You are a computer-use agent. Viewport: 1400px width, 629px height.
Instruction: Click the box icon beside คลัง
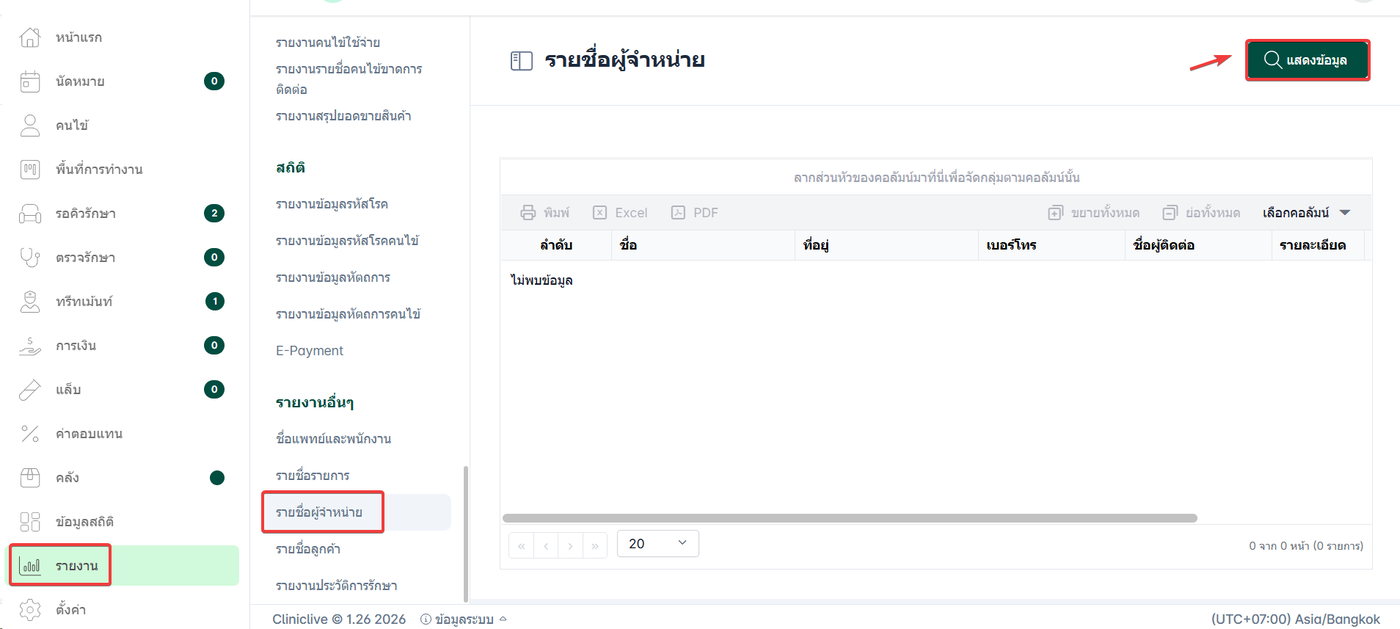tap(31, 478)
